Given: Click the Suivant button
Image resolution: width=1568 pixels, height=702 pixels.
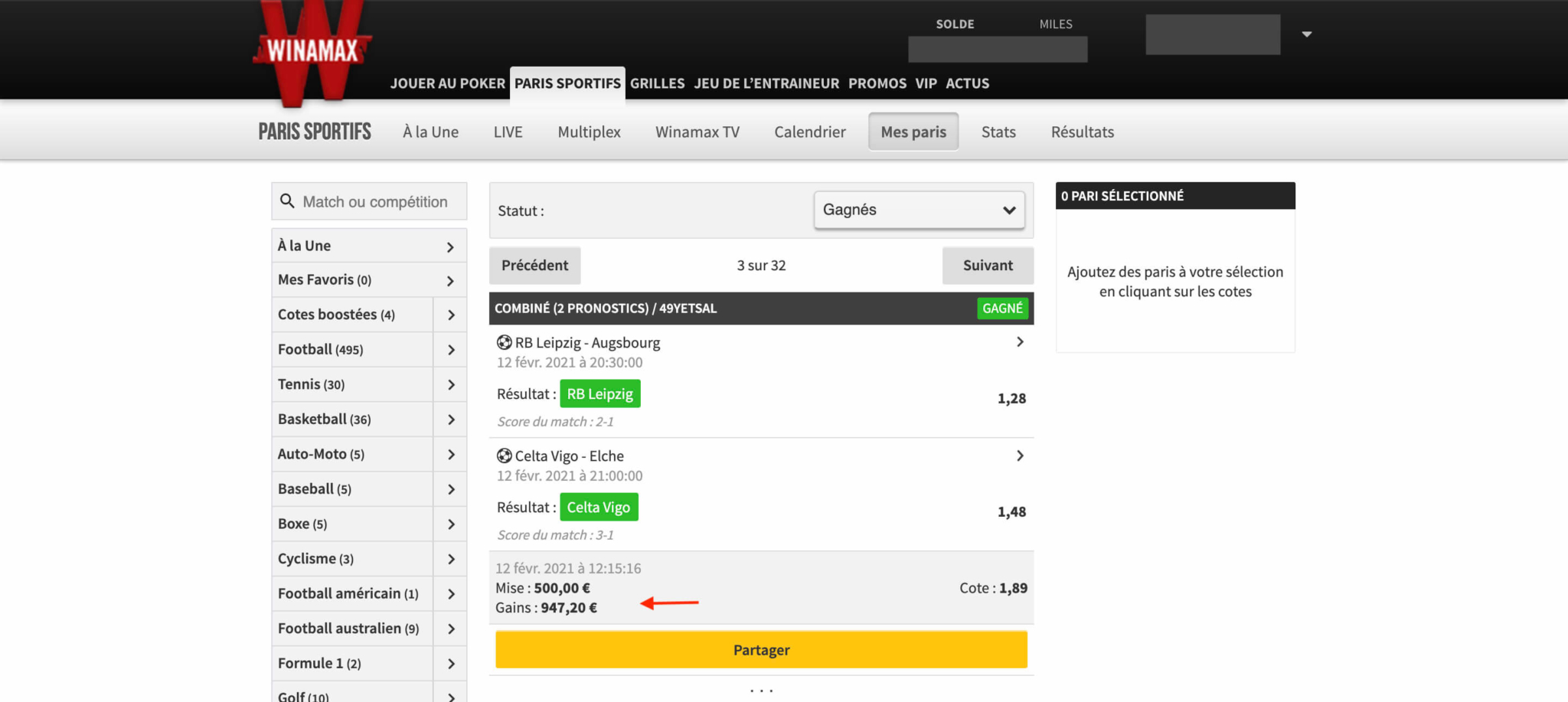Looking at the screenshot, I should pyautogui.click(x=988, y=266).
